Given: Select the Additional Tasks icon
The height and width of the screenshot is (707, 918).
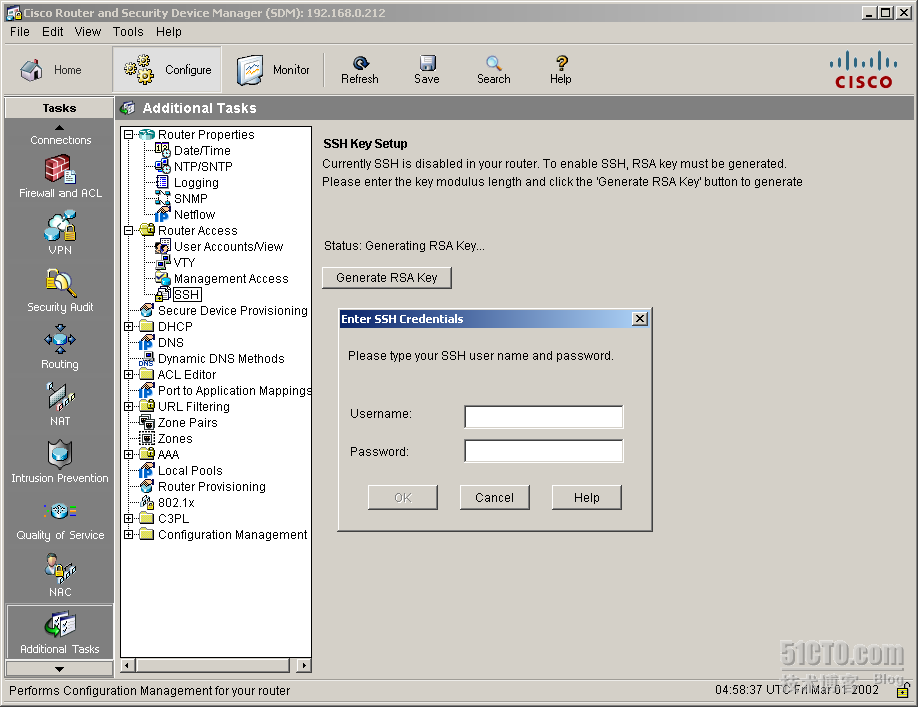Looking at the screenshot, I should click(60, 624).
